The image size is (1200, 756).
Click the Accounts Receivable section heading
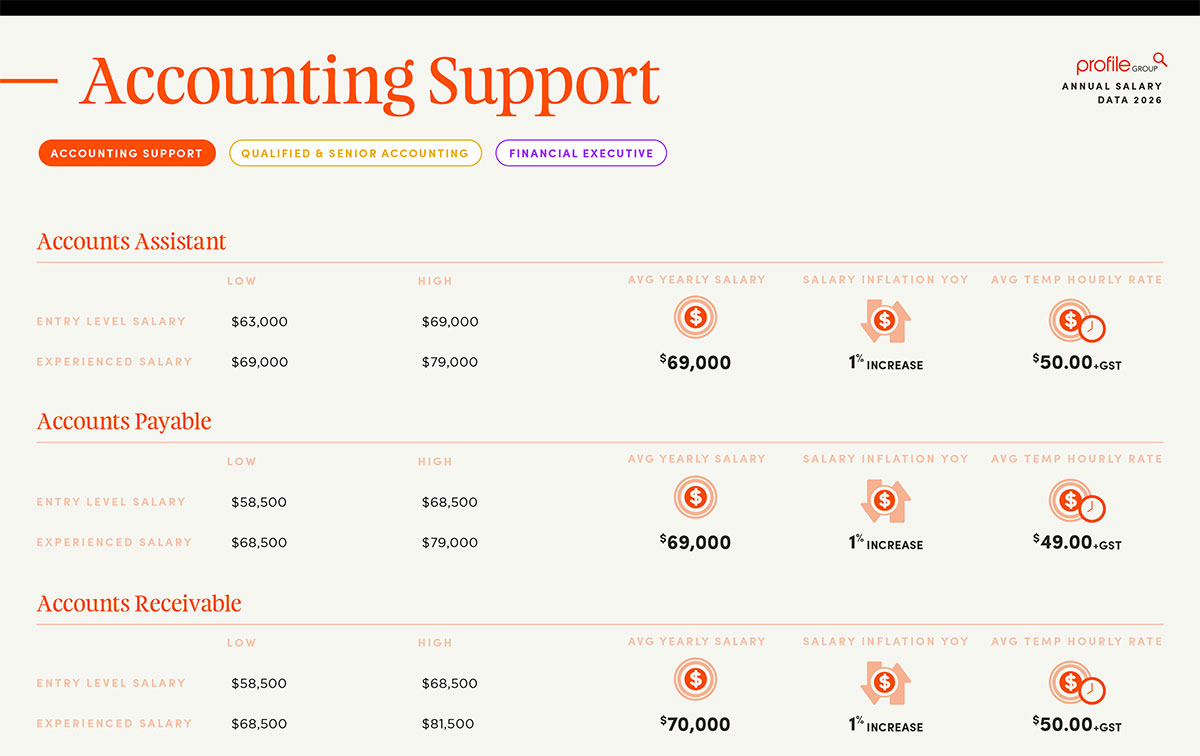tap(139, 604)
